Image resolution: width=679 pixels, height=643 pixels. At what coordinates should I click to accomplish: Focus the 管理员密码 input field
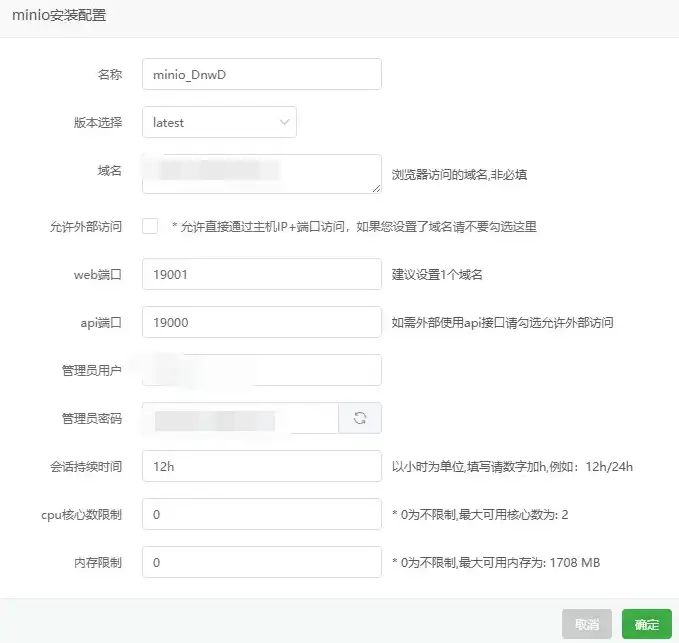[x=240, y=418]
